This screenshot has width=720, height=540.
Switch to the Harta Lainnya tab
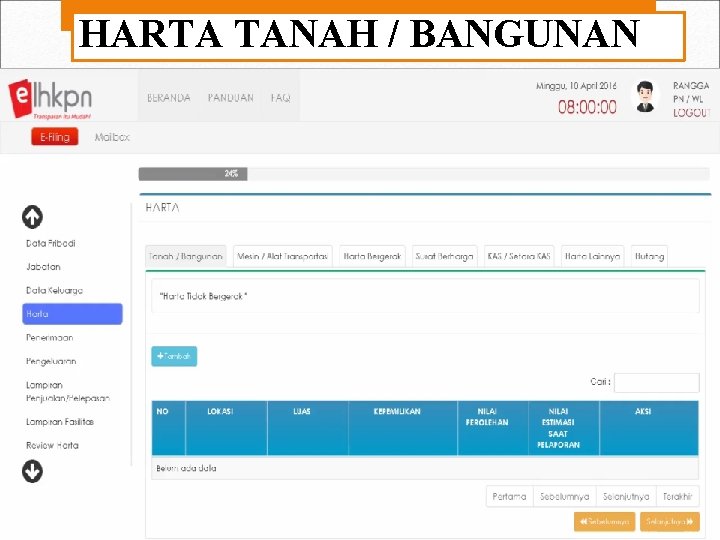(592, 256)
